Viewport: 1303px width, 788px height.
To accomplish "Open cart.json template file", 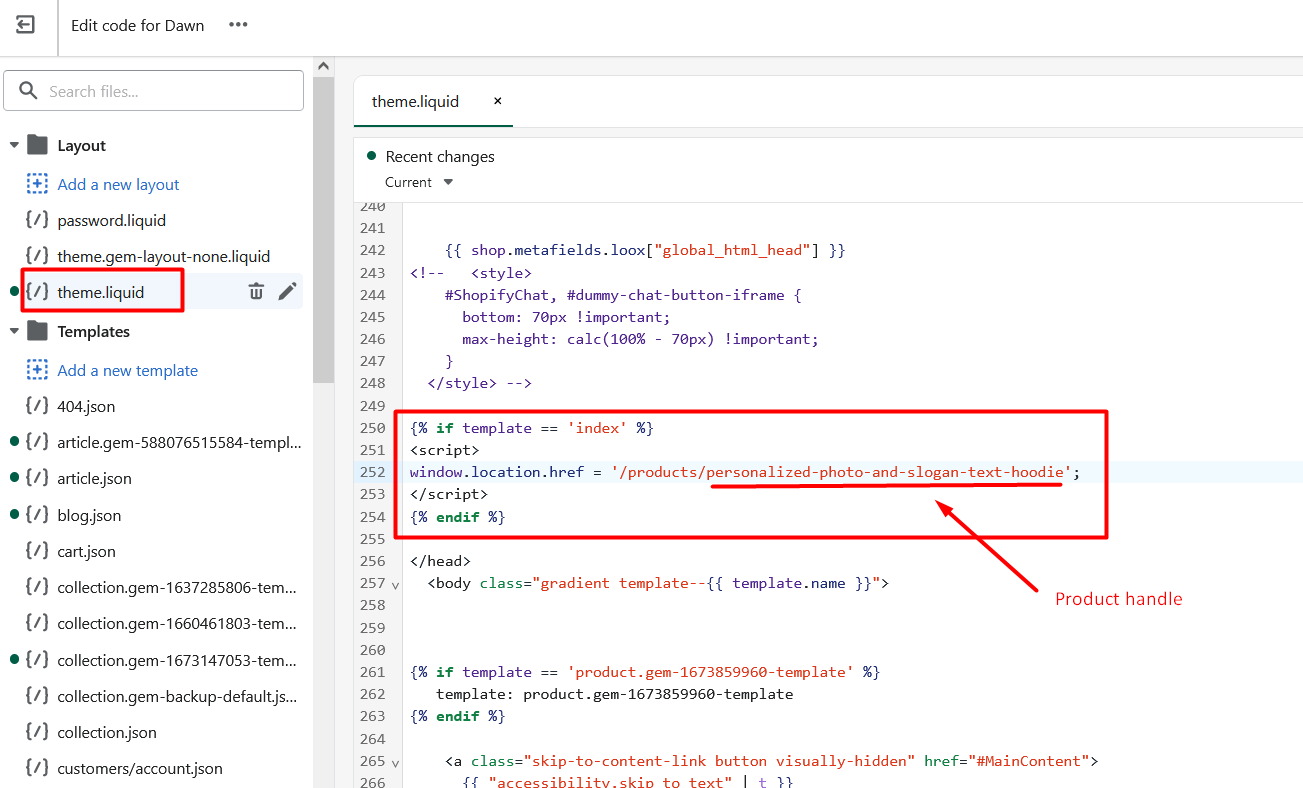I will click(x=86, y=551).
